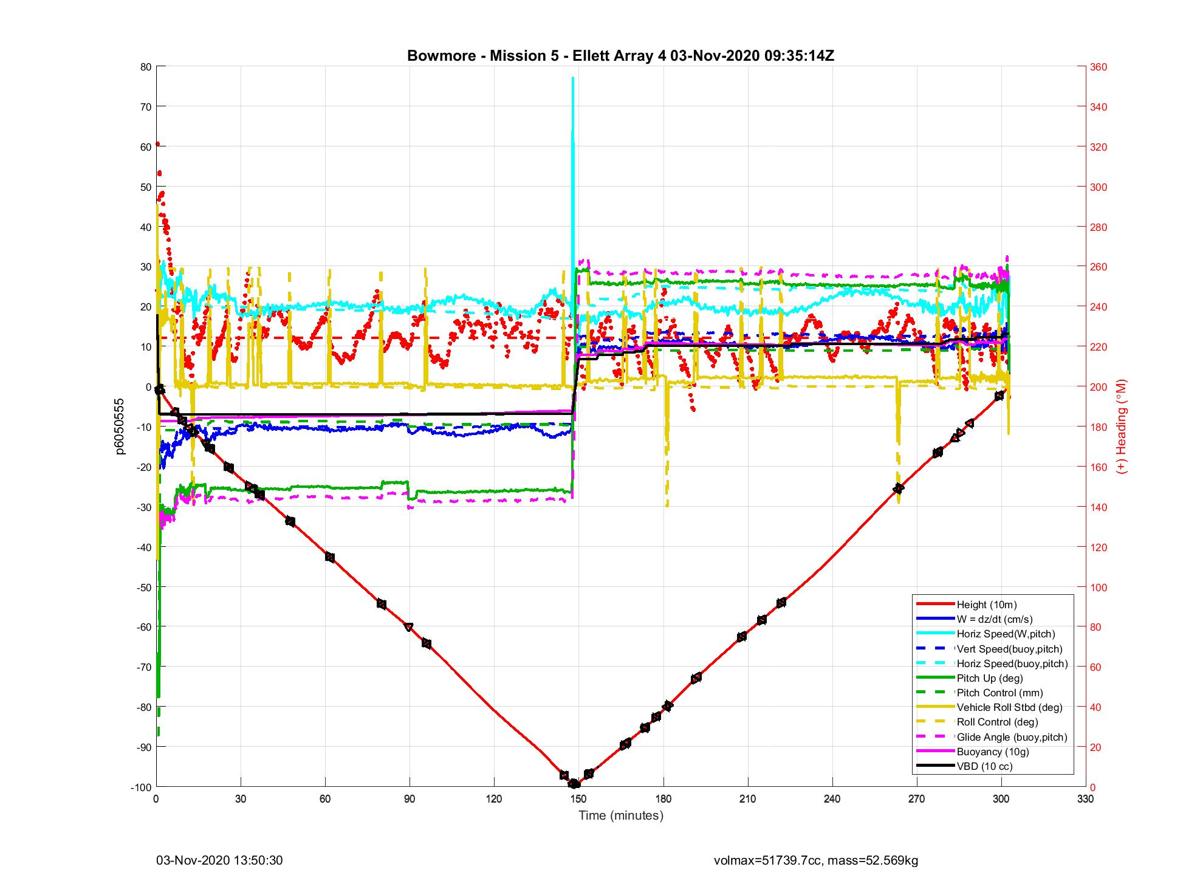Click the right heading axis tick "280"

1099,227
